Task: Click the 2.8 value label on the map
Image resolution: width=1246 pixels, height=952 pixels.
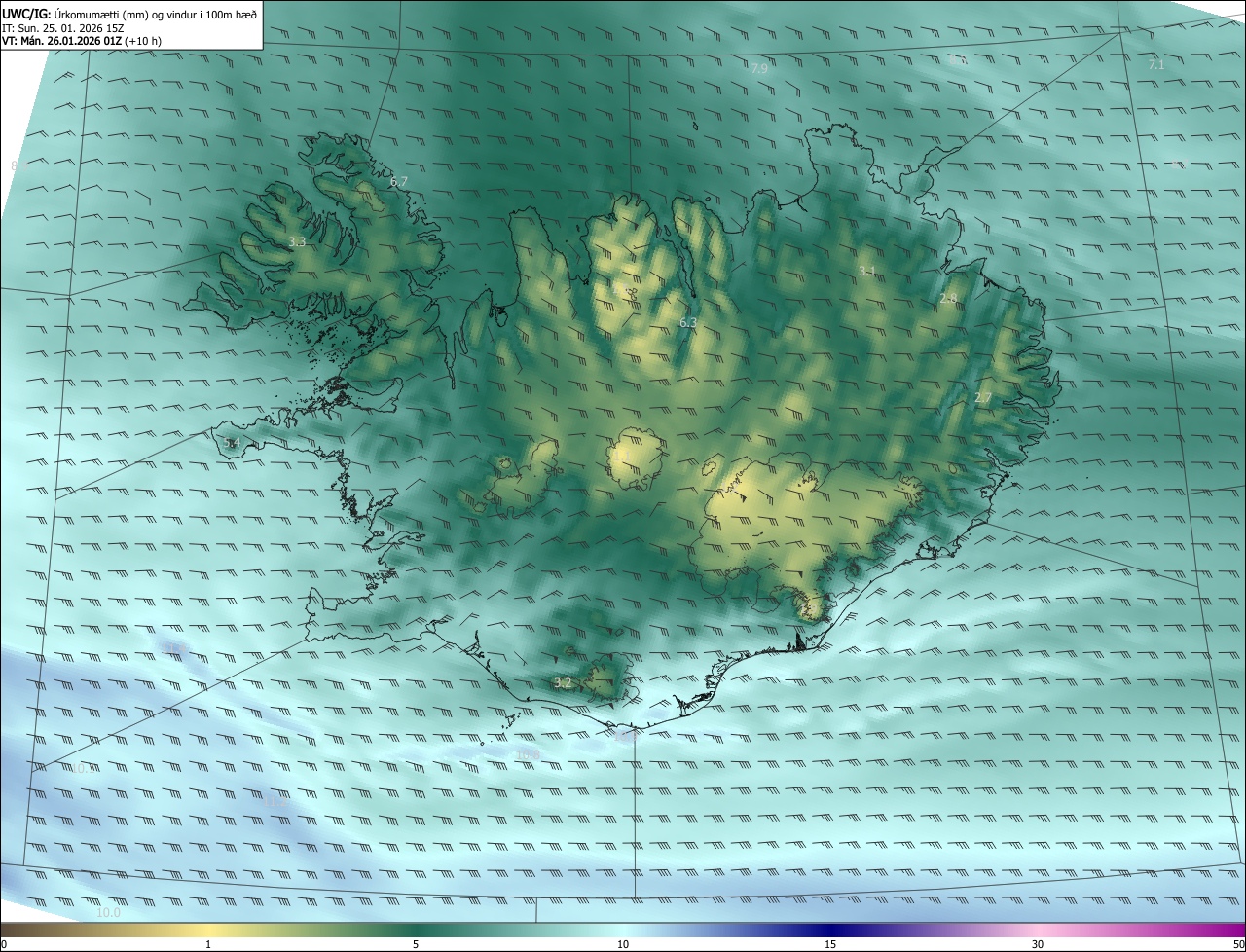Action: pyautogui.click(x=948, y=298)
